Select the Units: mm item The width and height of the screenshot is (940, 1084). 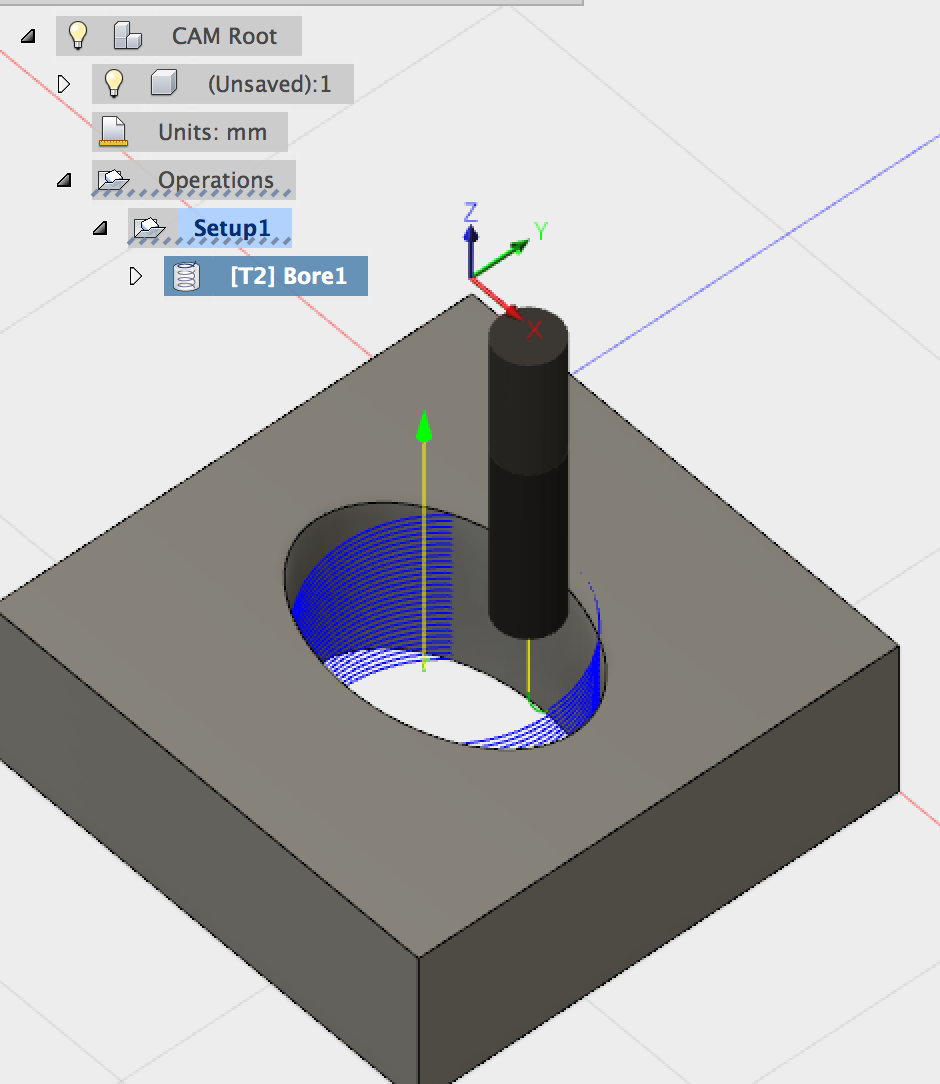pos(213,132)
